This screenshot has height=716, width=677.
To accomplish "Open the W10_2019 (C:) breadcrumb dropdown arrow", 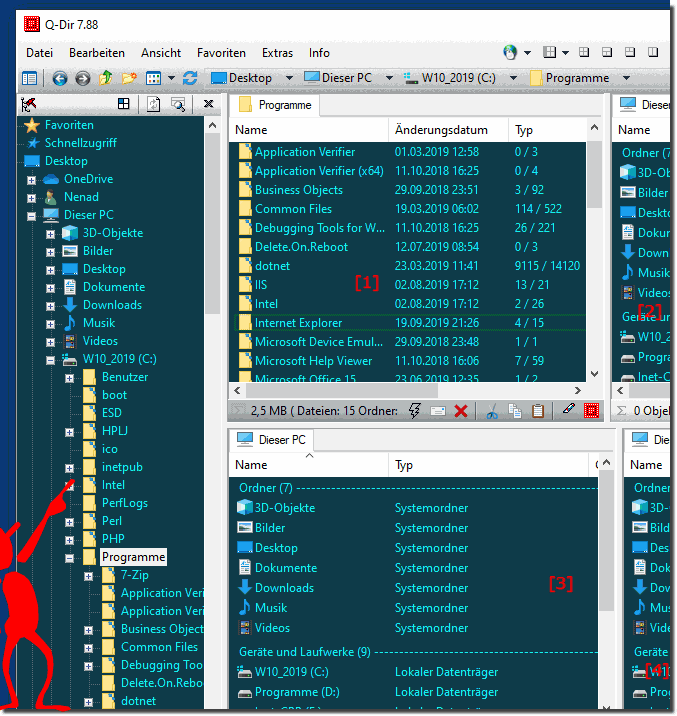I will [513, 79].
